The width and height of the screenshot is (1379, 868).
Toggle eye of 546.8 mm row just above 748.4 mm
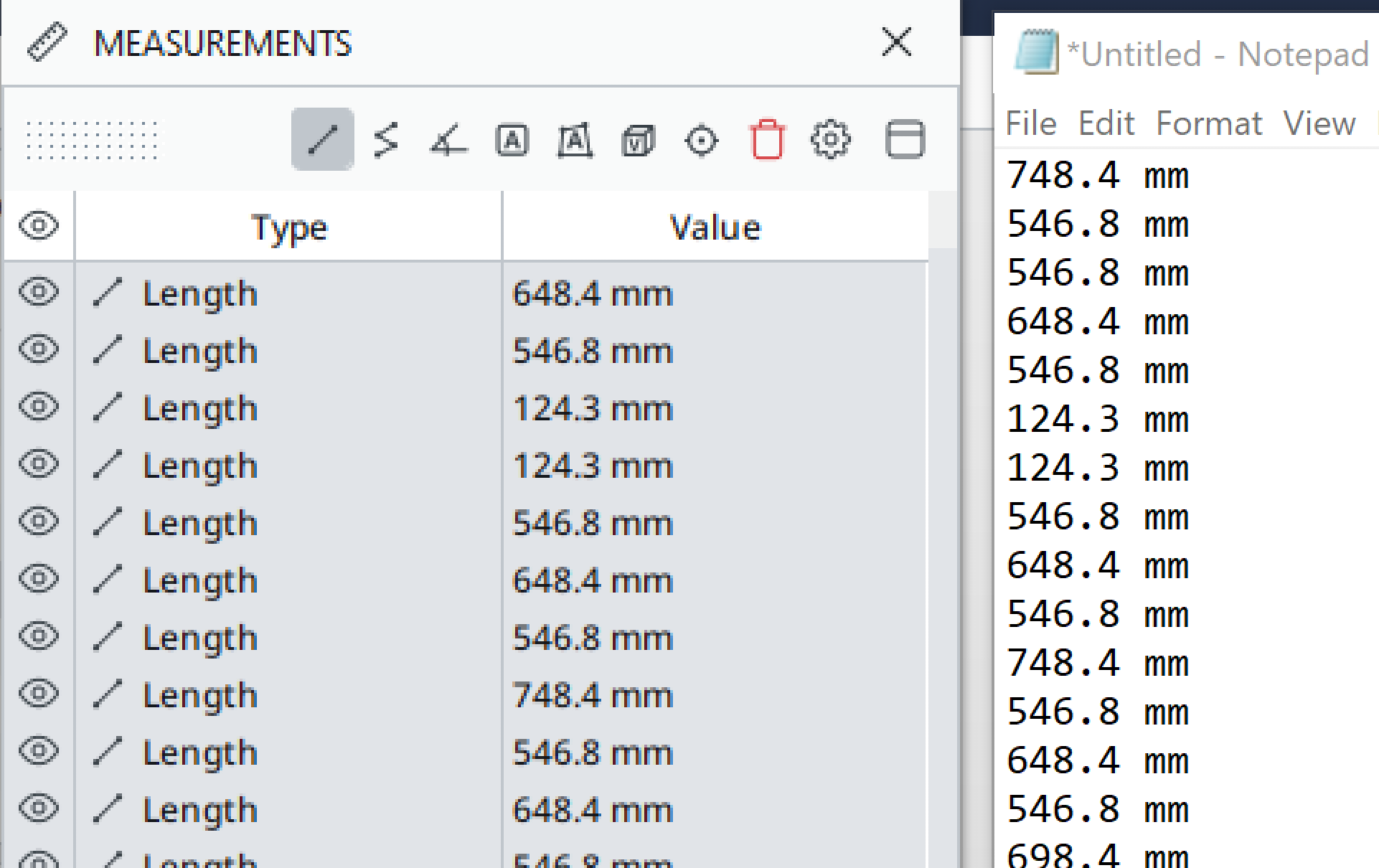[38, 636]
